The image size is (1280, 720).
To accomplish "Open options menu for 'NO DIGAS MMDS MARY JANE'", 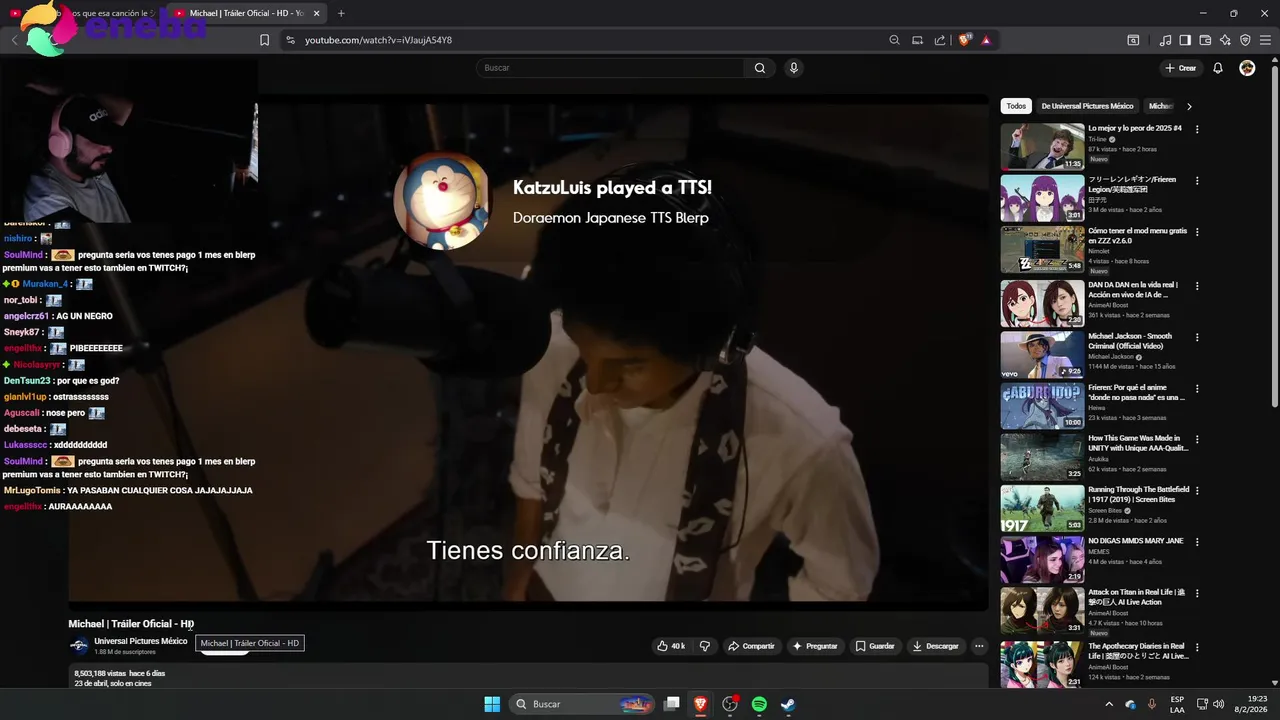I will tap(1197, 541).
